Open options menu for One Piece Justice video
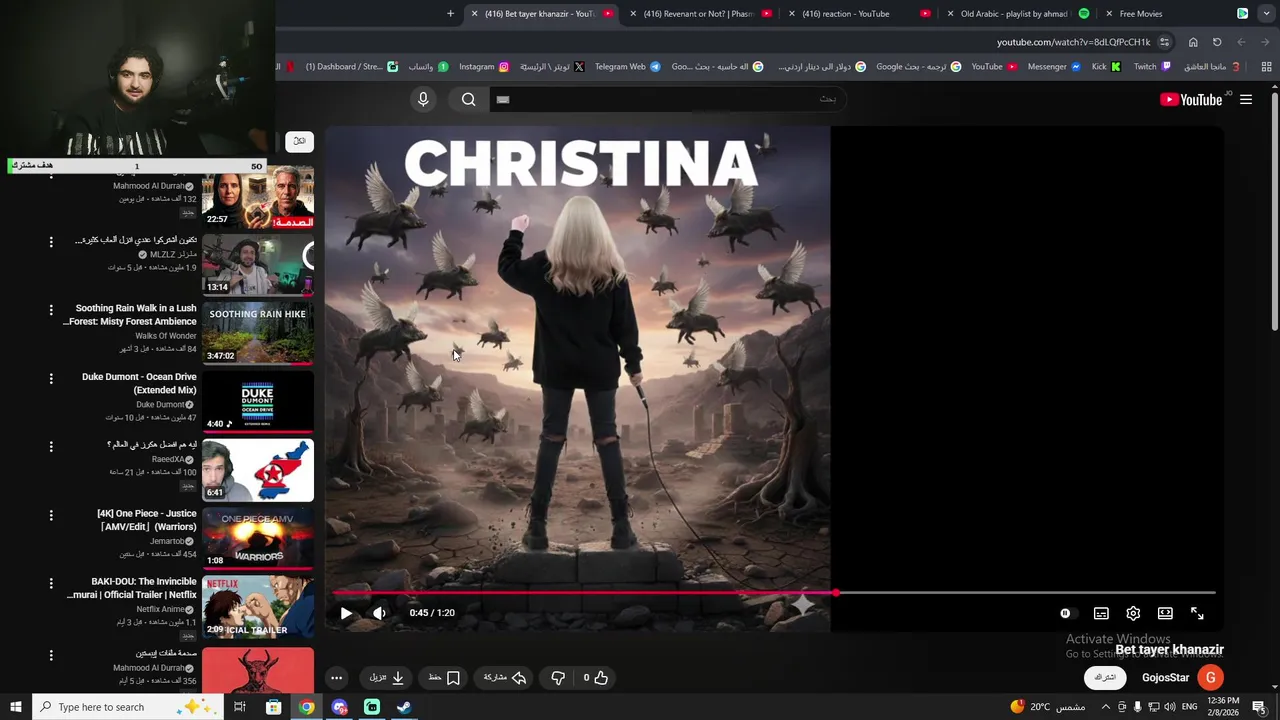 [51, 515]
